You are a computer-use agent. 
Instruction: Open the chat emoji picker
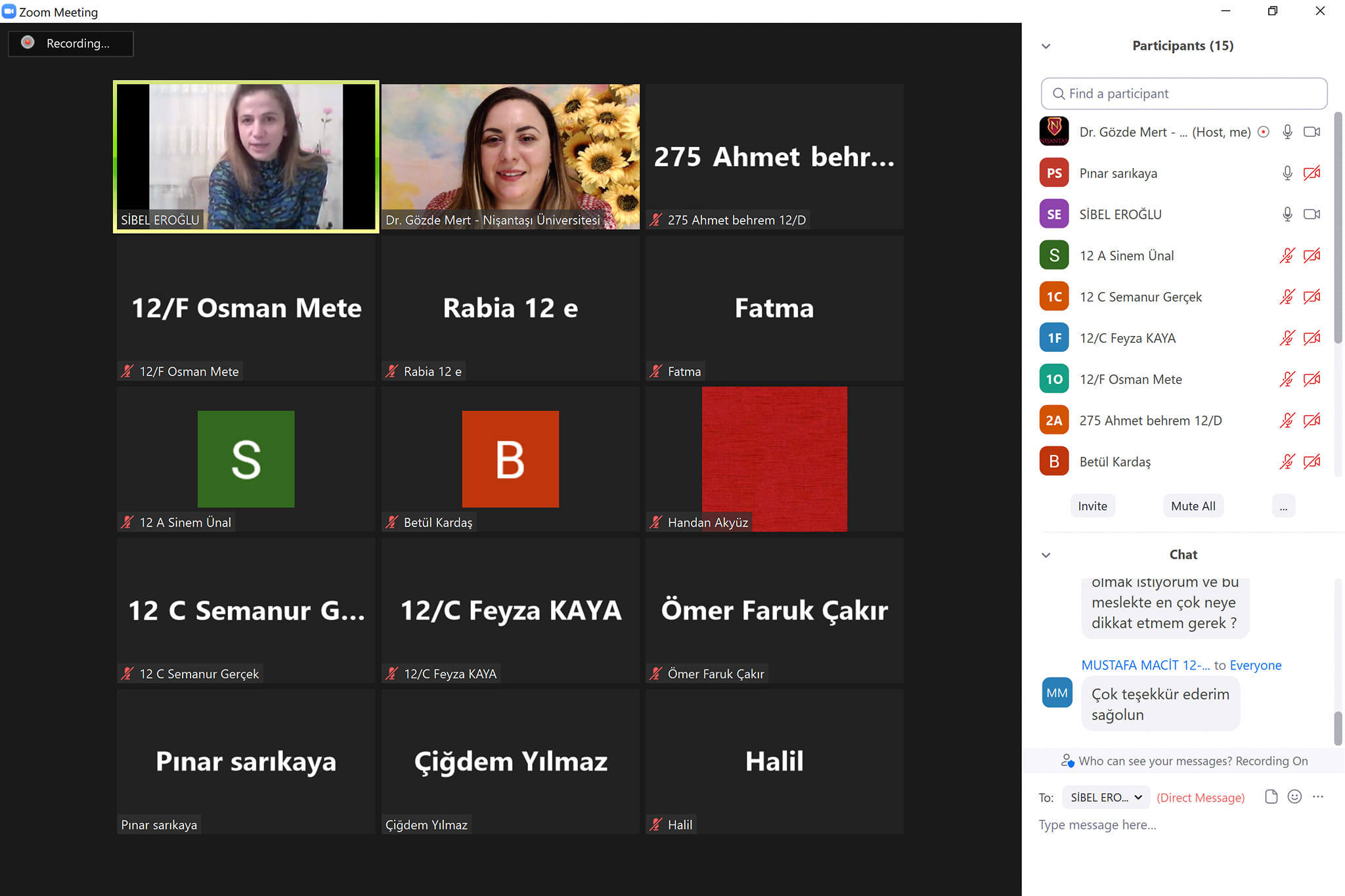click(1294, 797)
